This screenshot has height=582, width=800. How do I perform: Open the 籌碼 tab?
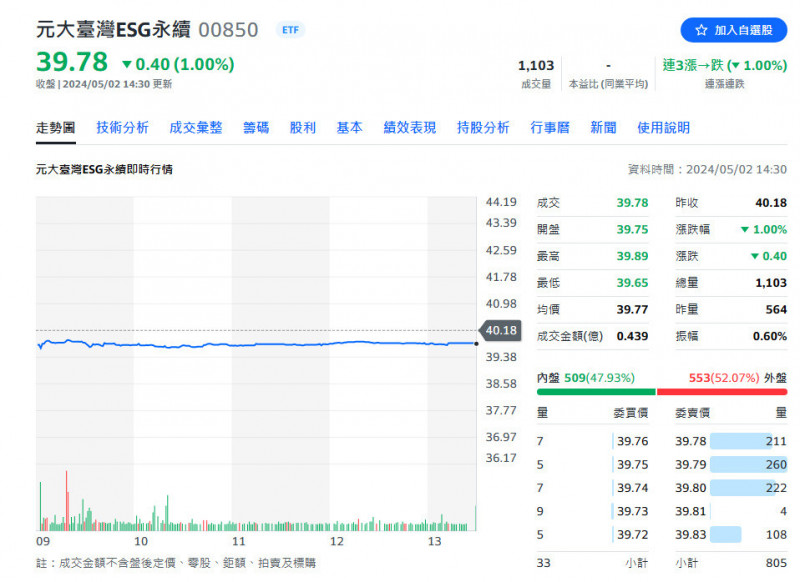click(x=256, y=128)
